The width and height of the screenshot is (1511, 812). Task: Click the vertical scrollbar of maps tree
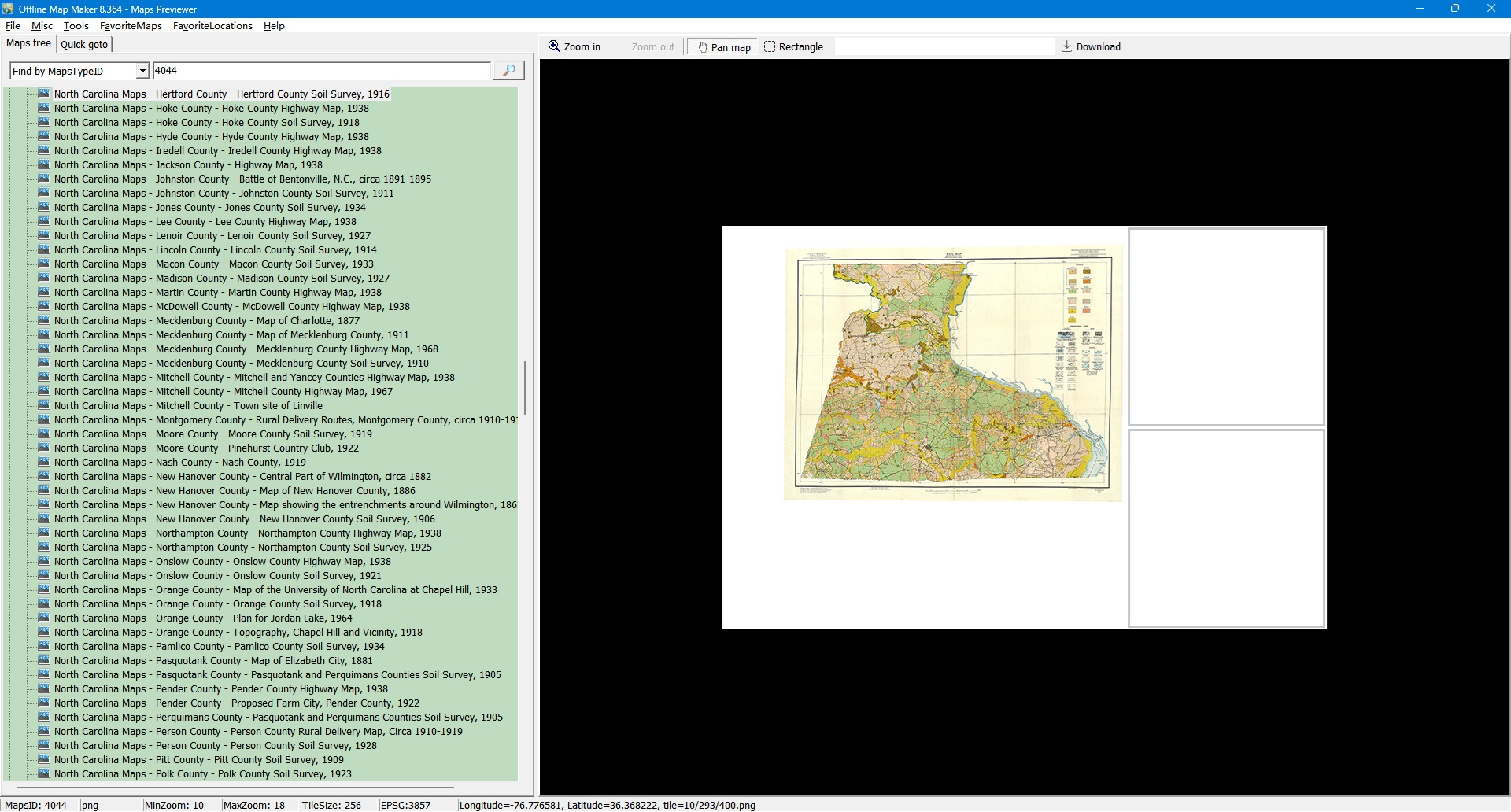pos(525,387)
